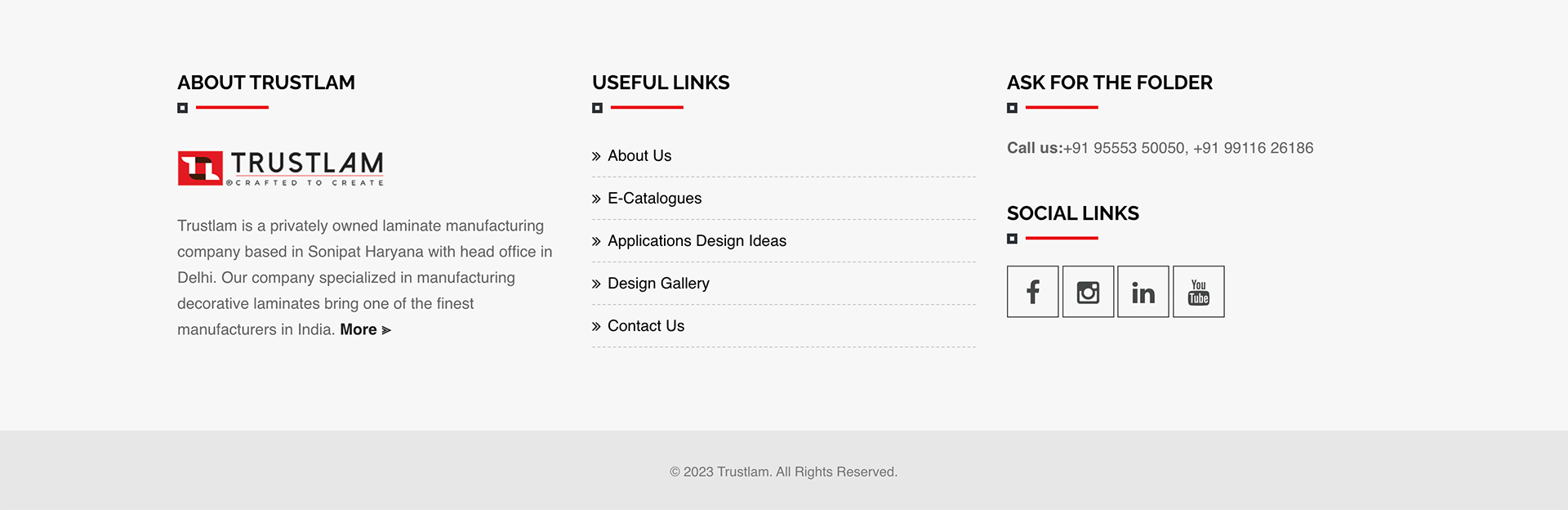
Task: Click the chevron before Contact Us
Action: click(596, 326)
